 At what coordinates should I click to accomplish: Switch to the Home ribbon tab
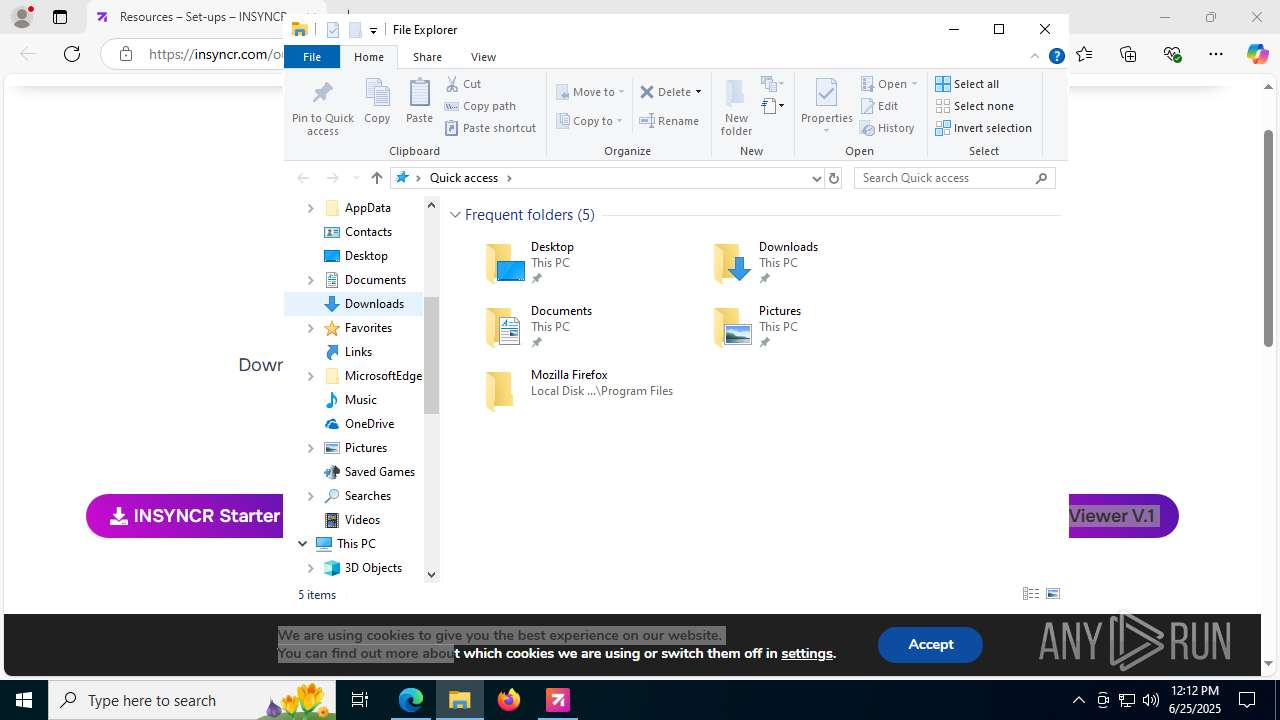[369, 57]
